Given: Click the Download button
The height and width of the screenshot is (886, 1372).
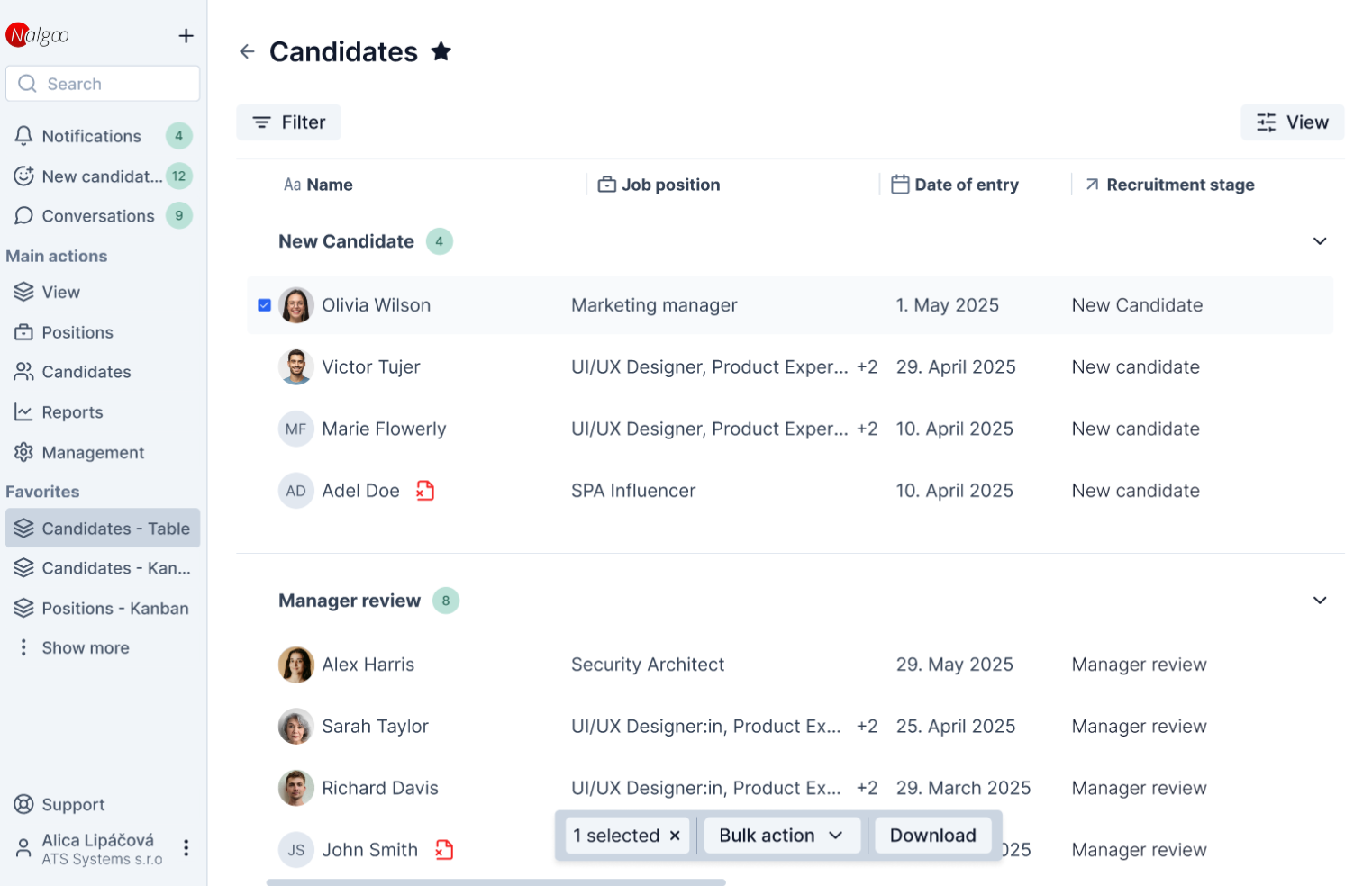Looking at the screenshot, I should [x=932, y=836].
